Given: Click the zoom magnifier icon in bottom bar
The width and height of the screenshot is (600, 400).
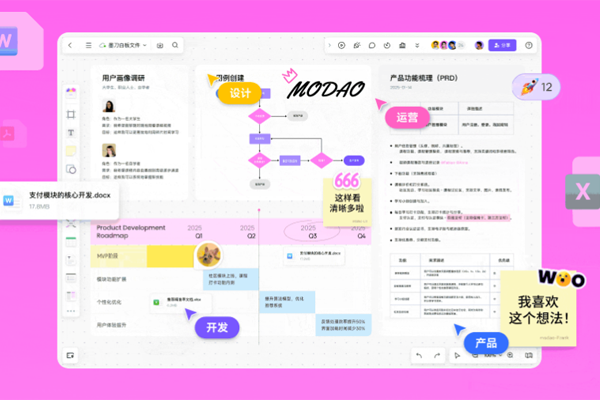Looking at the screenshot, I should pos(510,355).
